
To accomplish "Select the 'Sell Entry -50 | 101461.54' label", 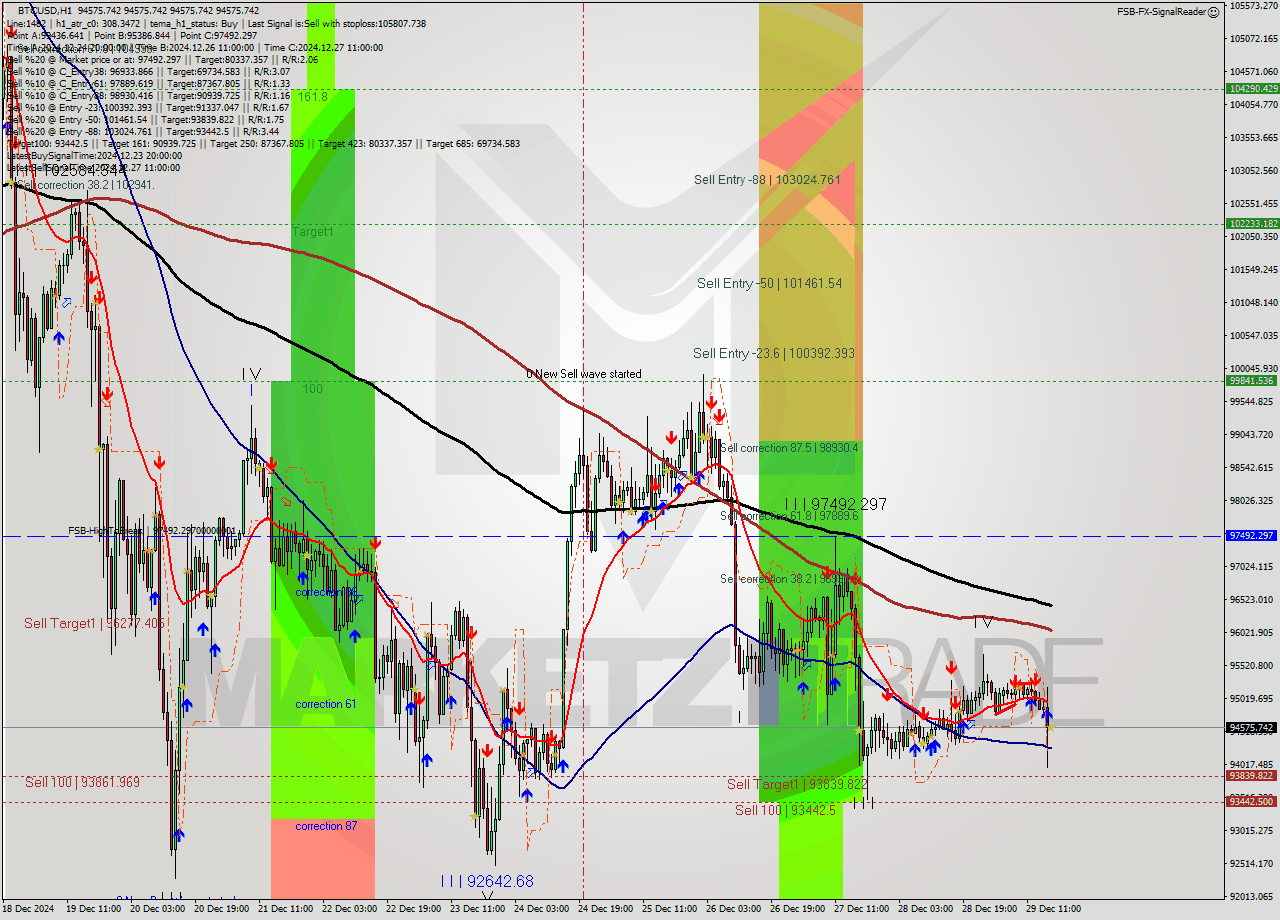I will [x=769, y=284].
